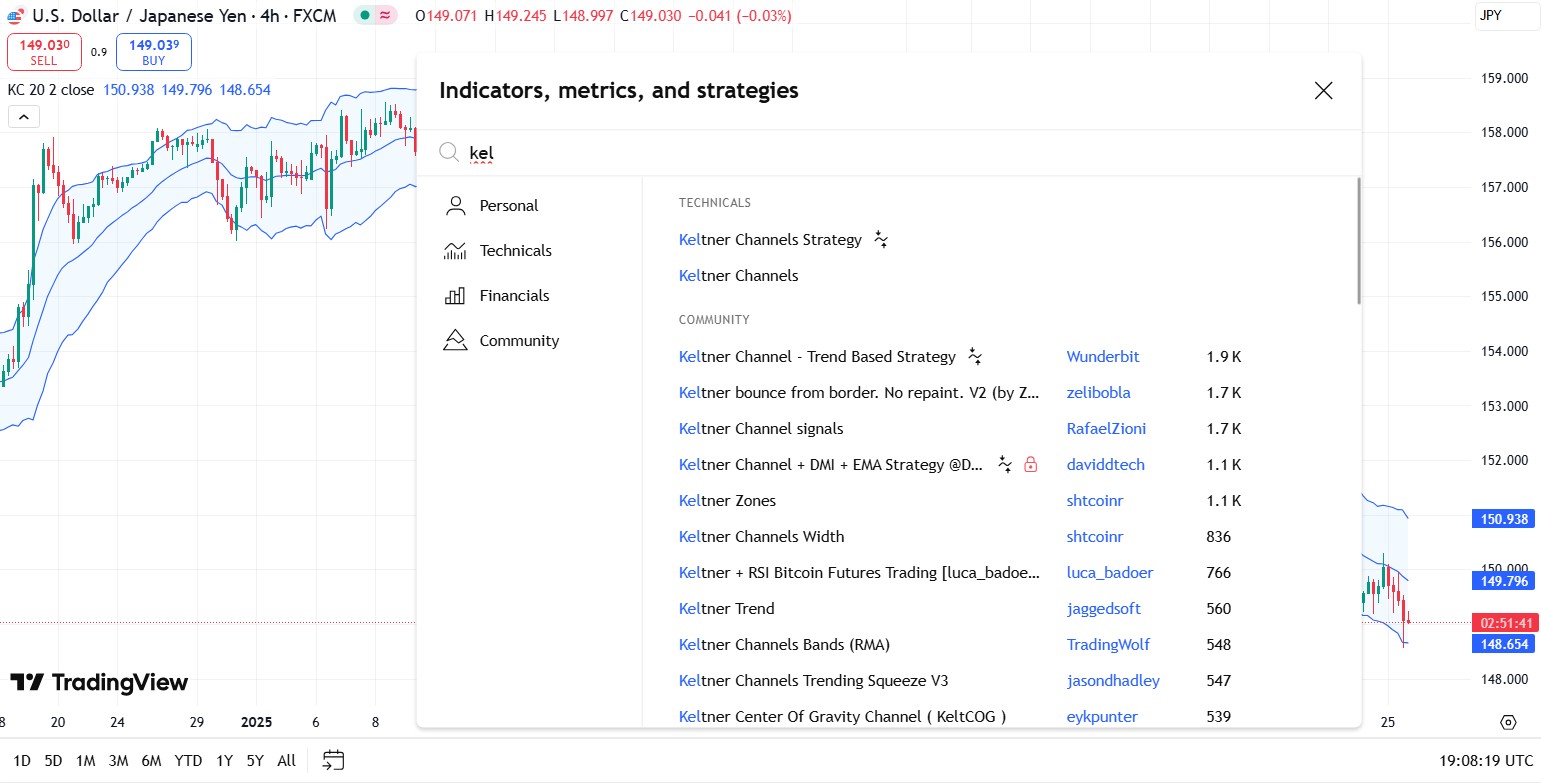The image size is (1541, 783).
Task: Open daviddtech author profile
Action: 1106,465
